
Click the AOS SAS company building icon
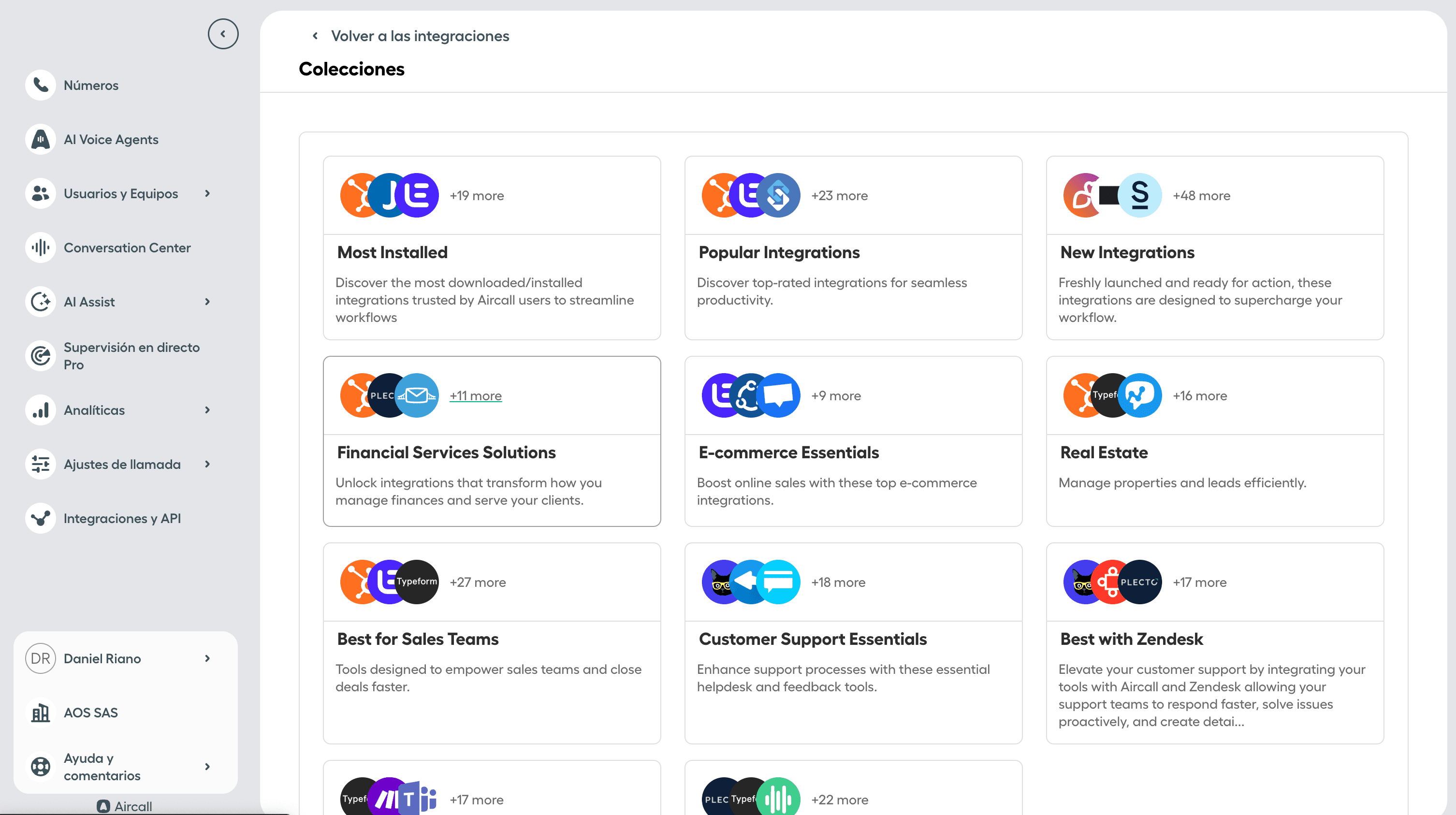[x=40, y=713]
